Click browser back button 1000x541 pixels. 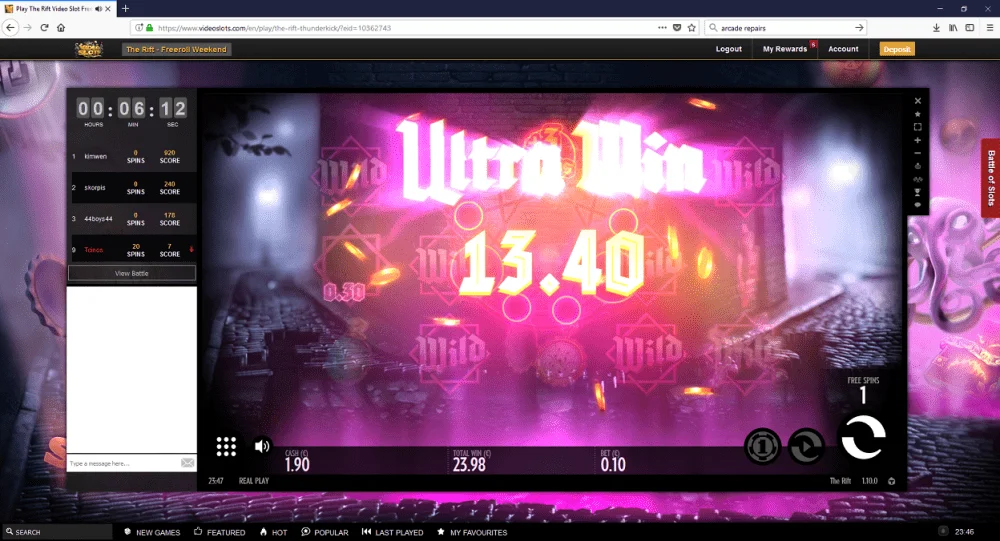[10, 27]
